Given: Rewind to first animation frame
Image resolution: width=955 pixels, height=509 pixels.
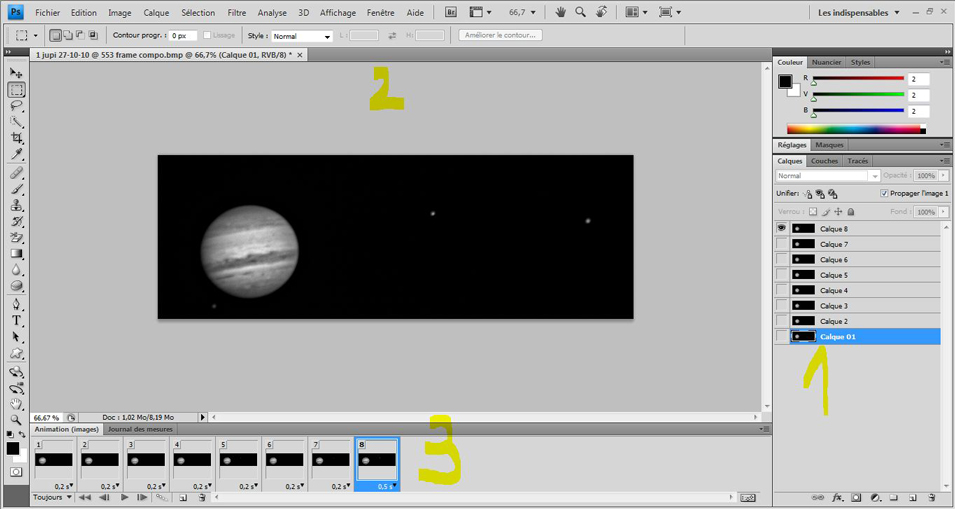Looking at the screenshot, I should click(x=85, y=497).
